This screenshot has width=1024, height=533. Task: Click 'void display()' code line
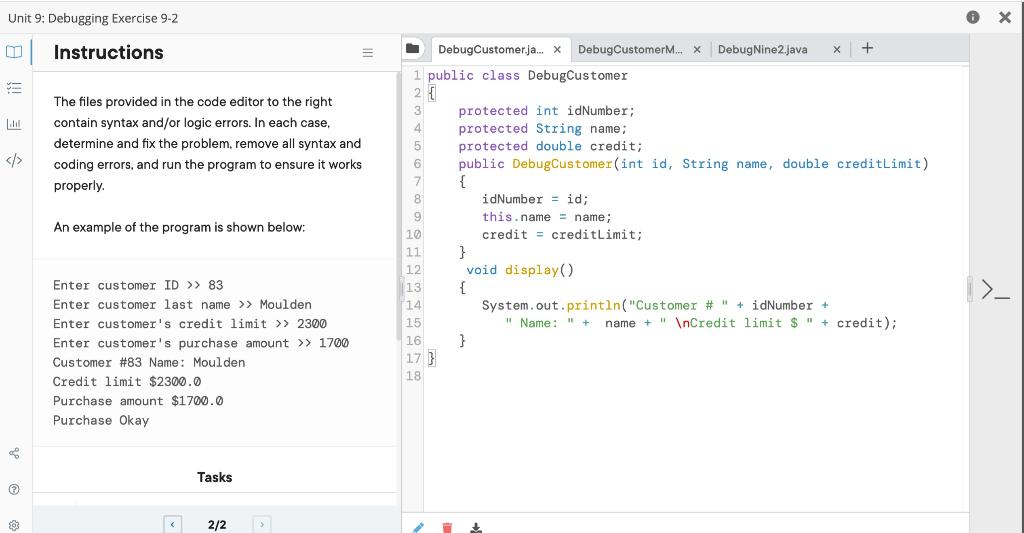tap(520, 270)
